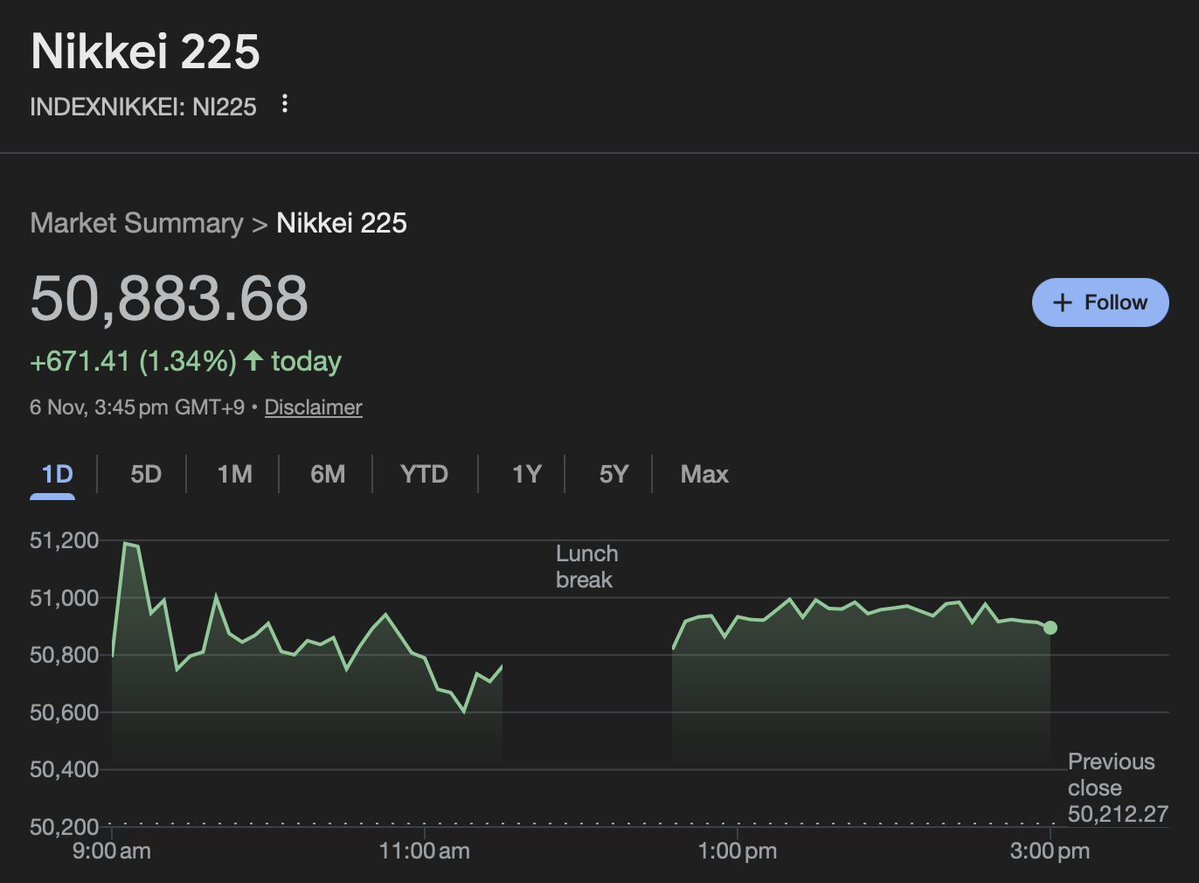Switch to the 1M chart range

pyautogui.click(x=234, y=473)
